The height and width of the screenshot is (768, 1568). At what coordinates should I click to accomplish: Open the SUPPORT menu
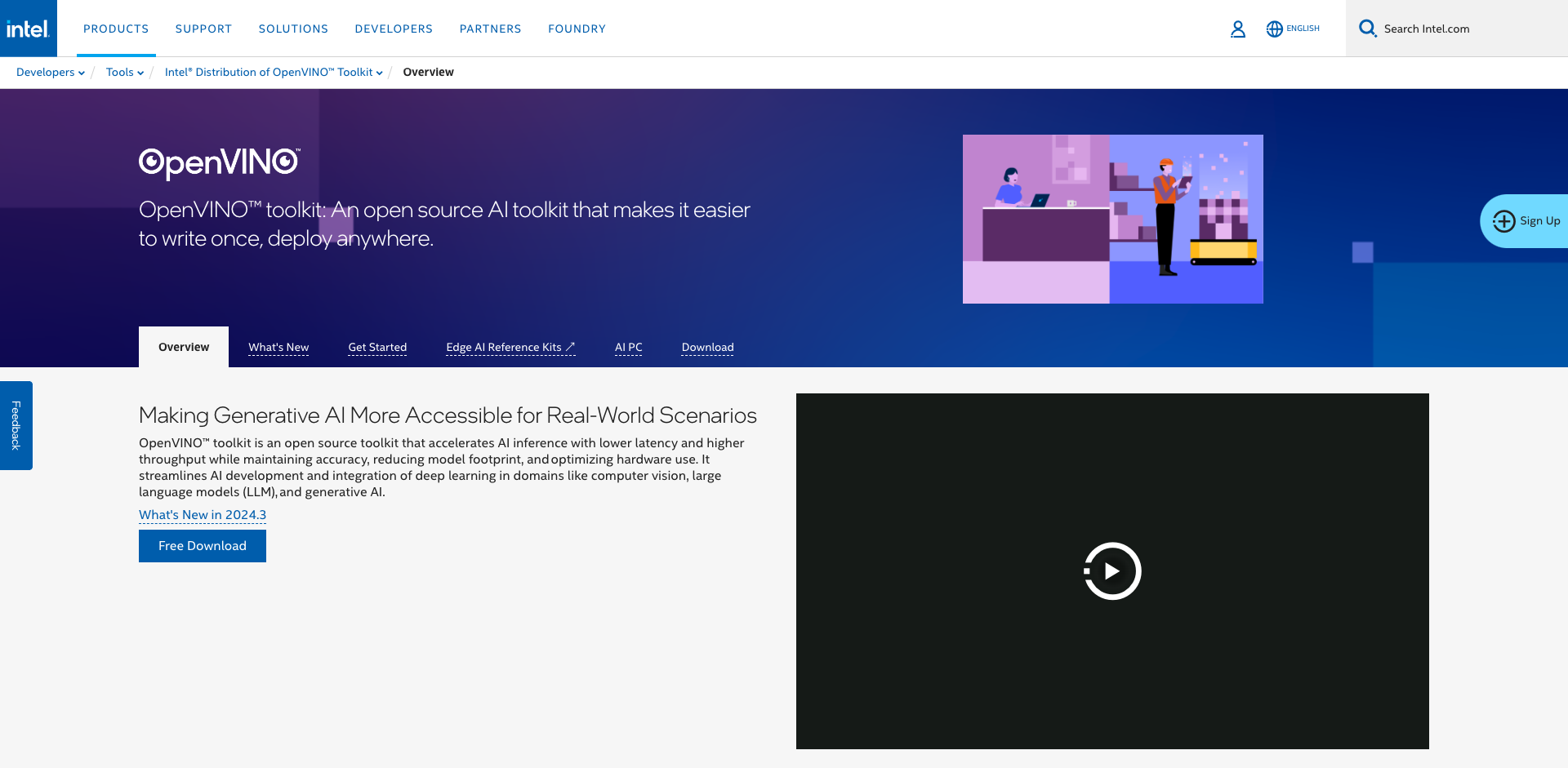pos(204,29)
